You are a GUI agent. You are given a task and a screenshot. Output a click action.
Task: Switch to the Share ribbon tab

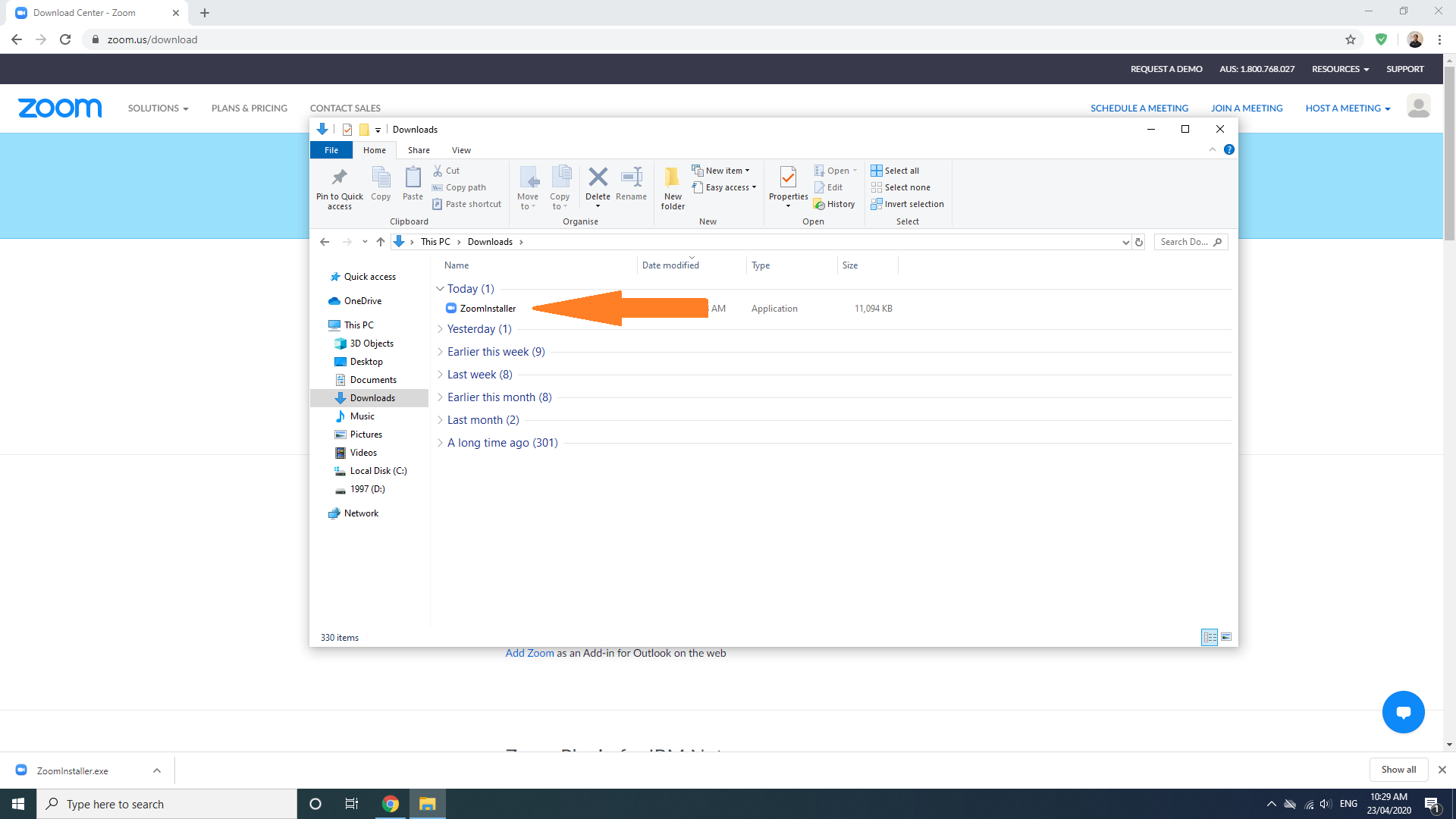(419, 150)
